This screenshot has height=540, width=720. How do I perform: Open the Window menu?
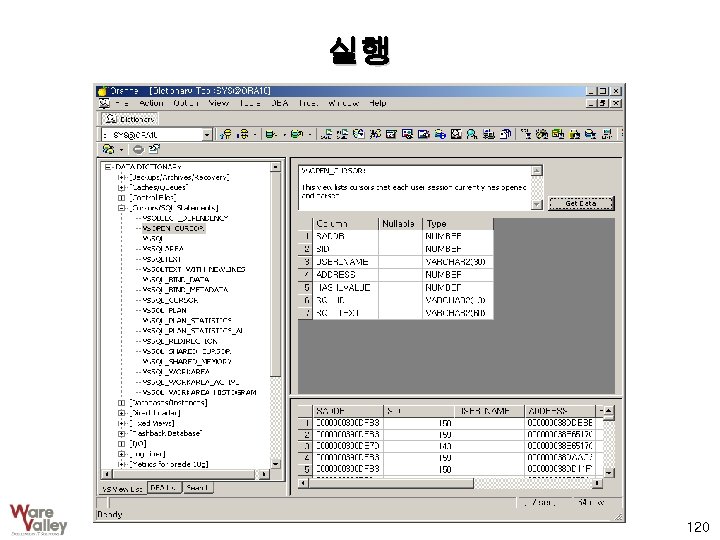click(x=343, y=103)
